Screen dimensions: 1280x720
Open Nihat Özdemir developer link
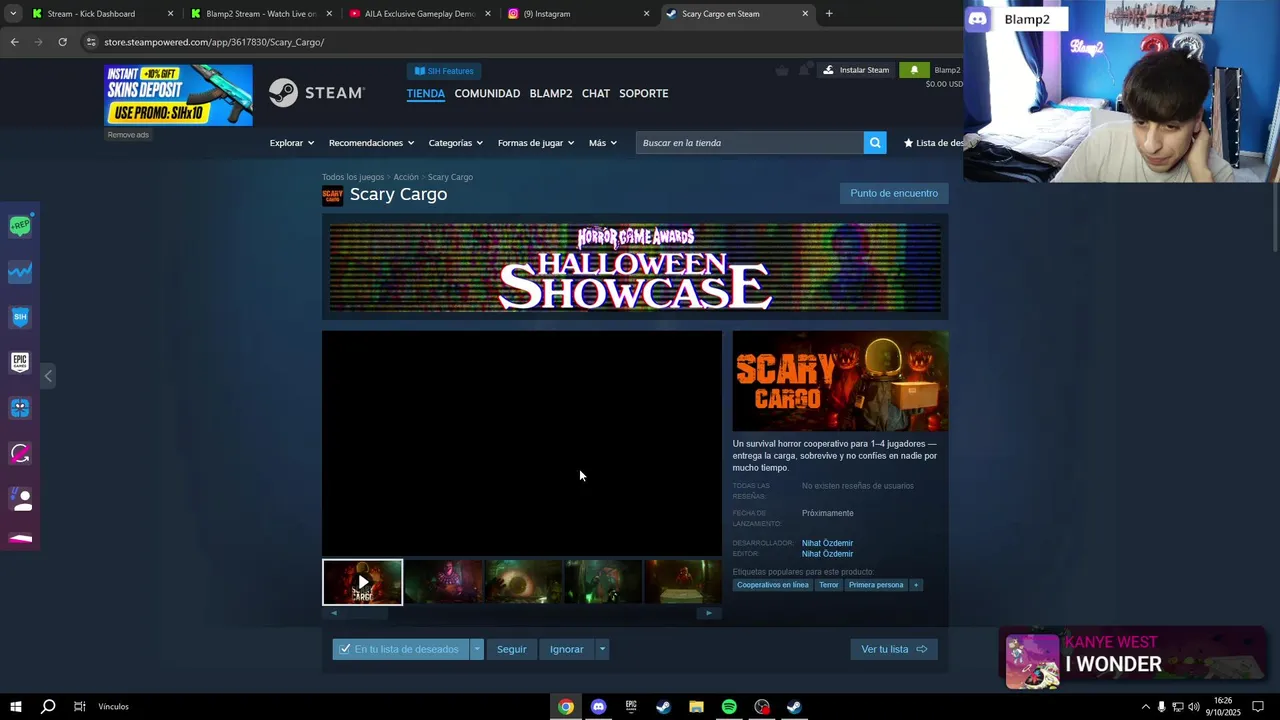point(827,543)
